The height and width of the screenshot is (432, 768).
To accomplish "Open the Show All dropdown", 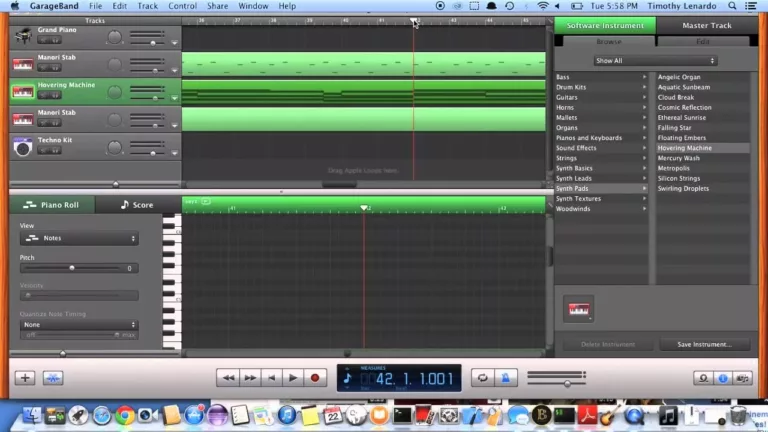I will tap(655, 61).
